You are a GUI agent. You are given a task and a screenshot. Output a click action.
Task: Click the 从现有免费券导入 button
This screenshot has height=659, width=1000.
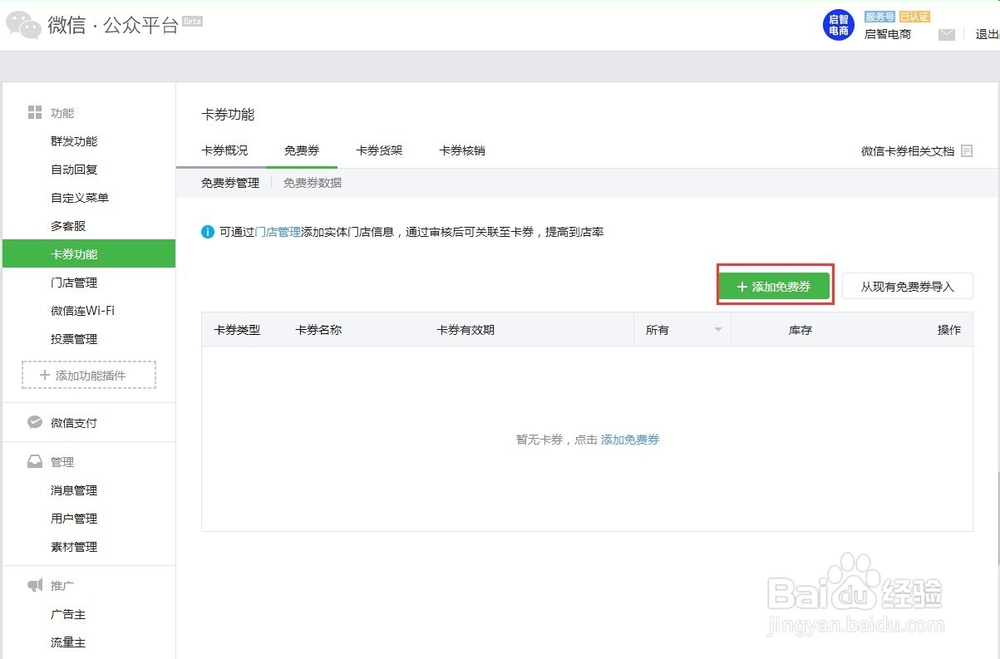[908, 285]
